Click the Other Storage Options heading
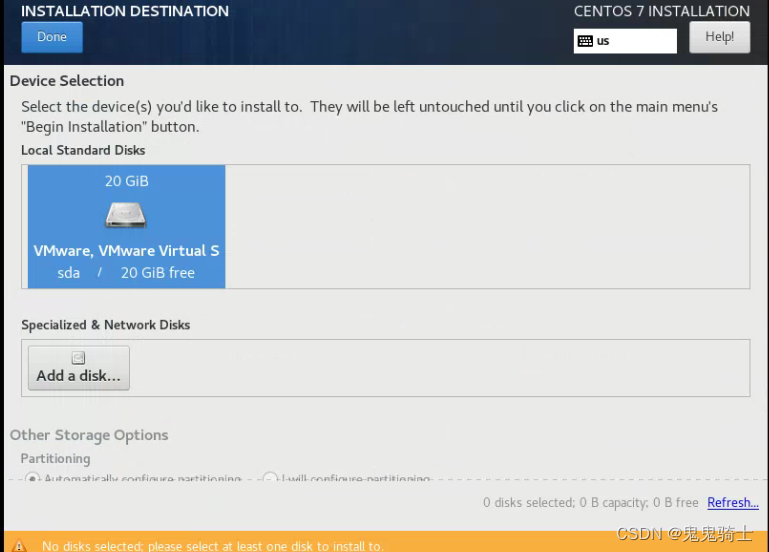769x552 pixels. pos(89,435)
